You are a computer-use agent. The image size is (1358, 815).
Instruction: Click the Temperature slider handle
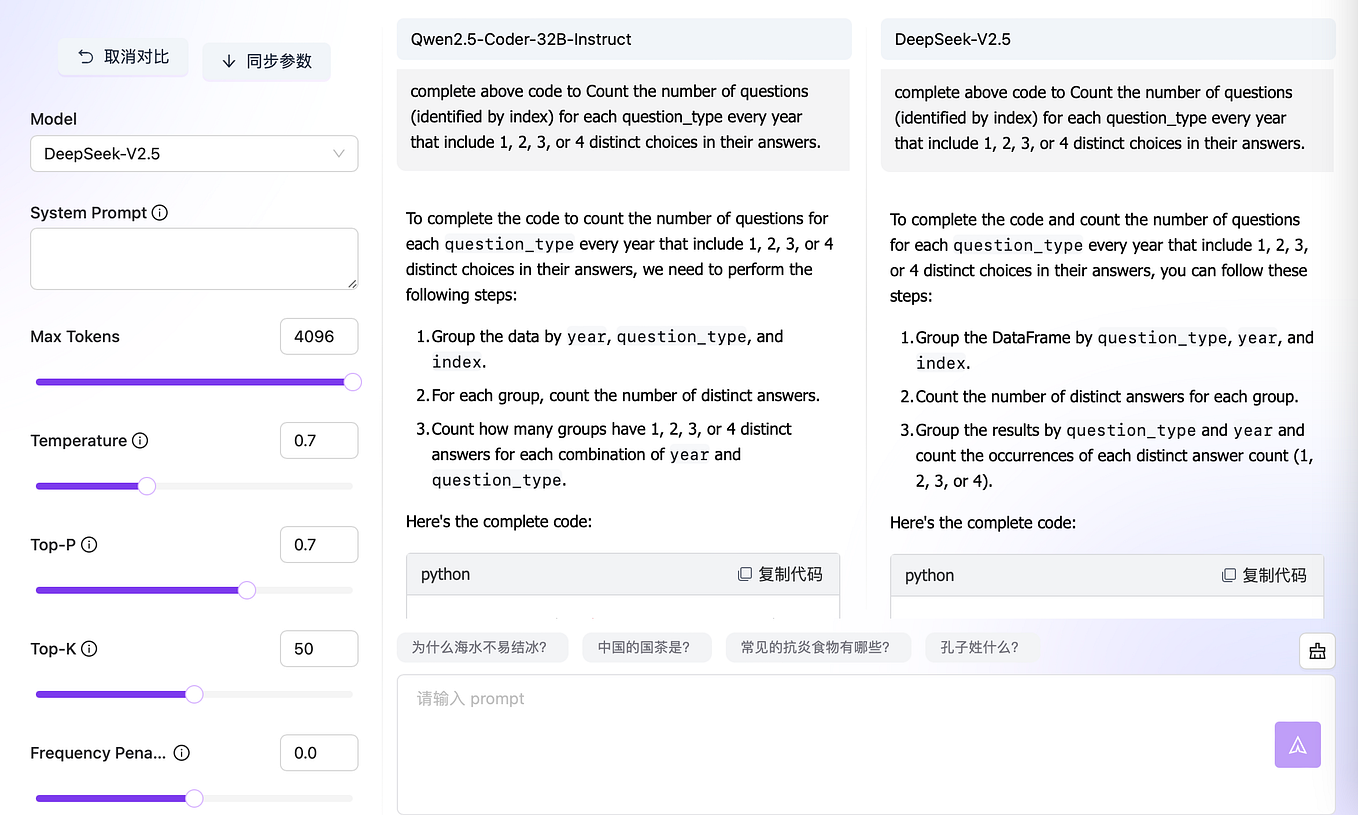click(x=147, y=486)
